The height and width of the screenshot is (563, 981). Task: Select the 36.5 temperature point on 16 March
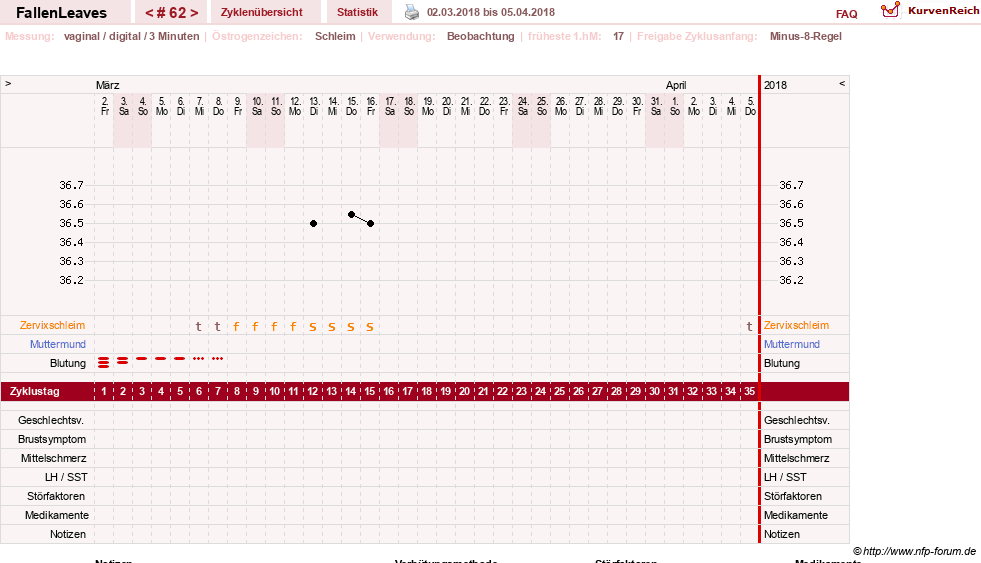pos(370,223)
